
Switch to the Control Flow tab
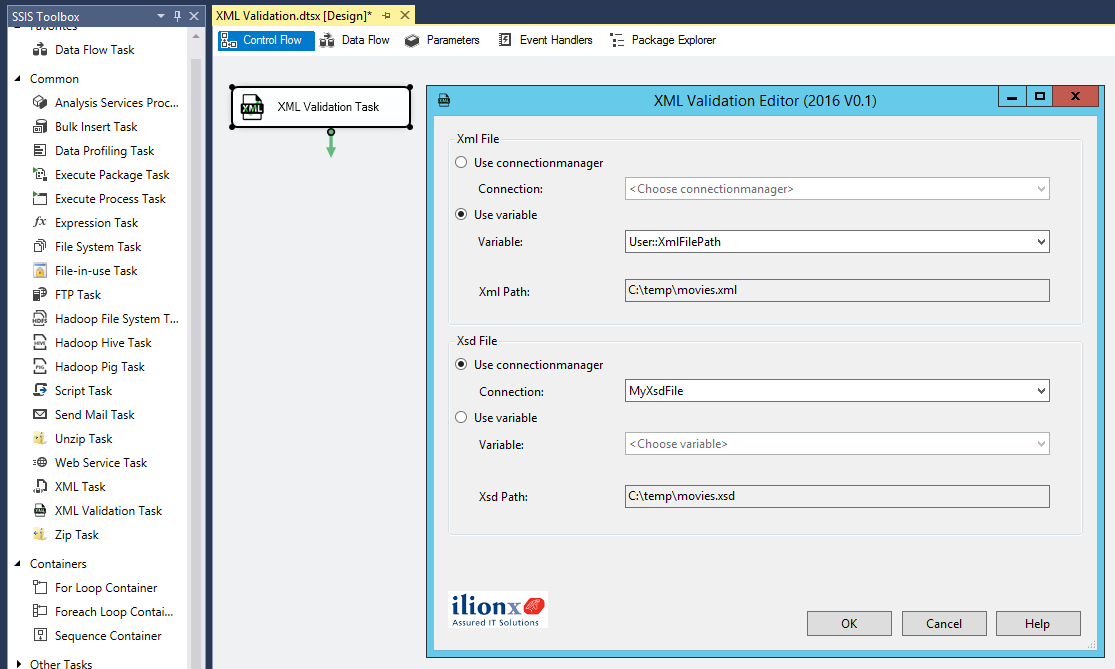(266, 40)
